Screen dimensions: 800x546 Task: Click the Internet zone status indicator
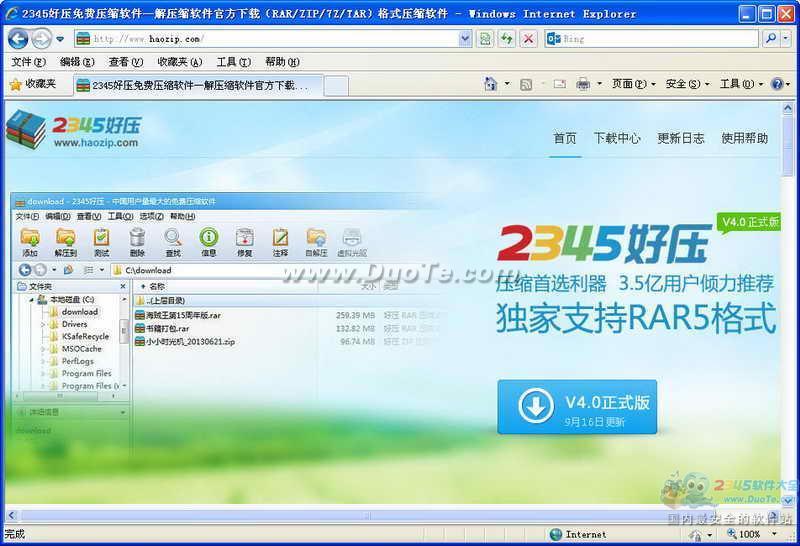click(x=579, y=534)
